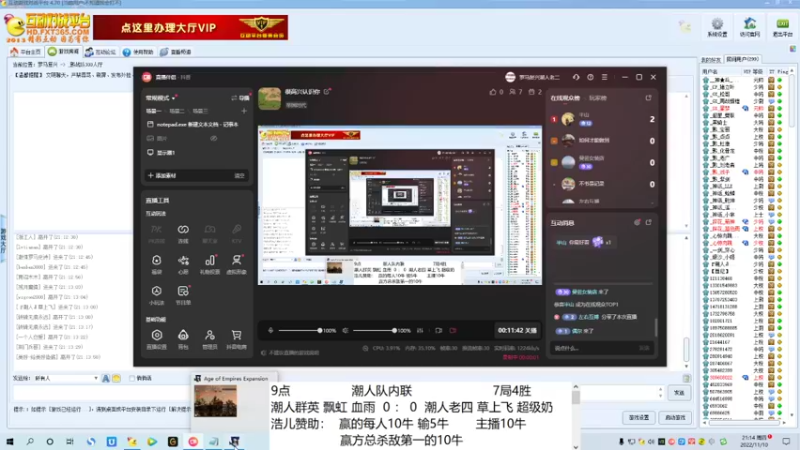
Task: Pop out the online audience panel
Action: (x=648, y=97)
